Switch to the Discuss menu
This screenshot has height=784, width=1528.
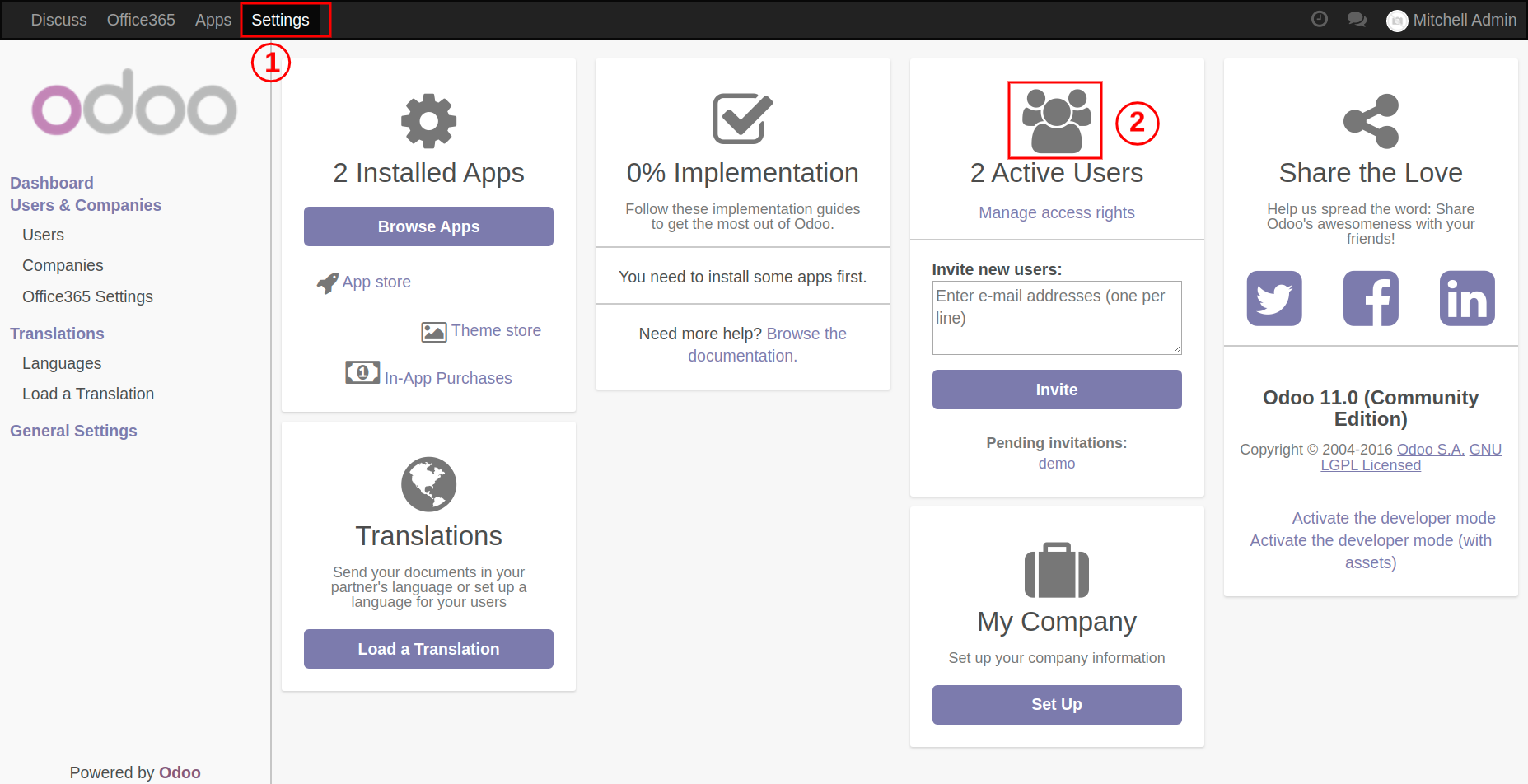tap(58, 20)
